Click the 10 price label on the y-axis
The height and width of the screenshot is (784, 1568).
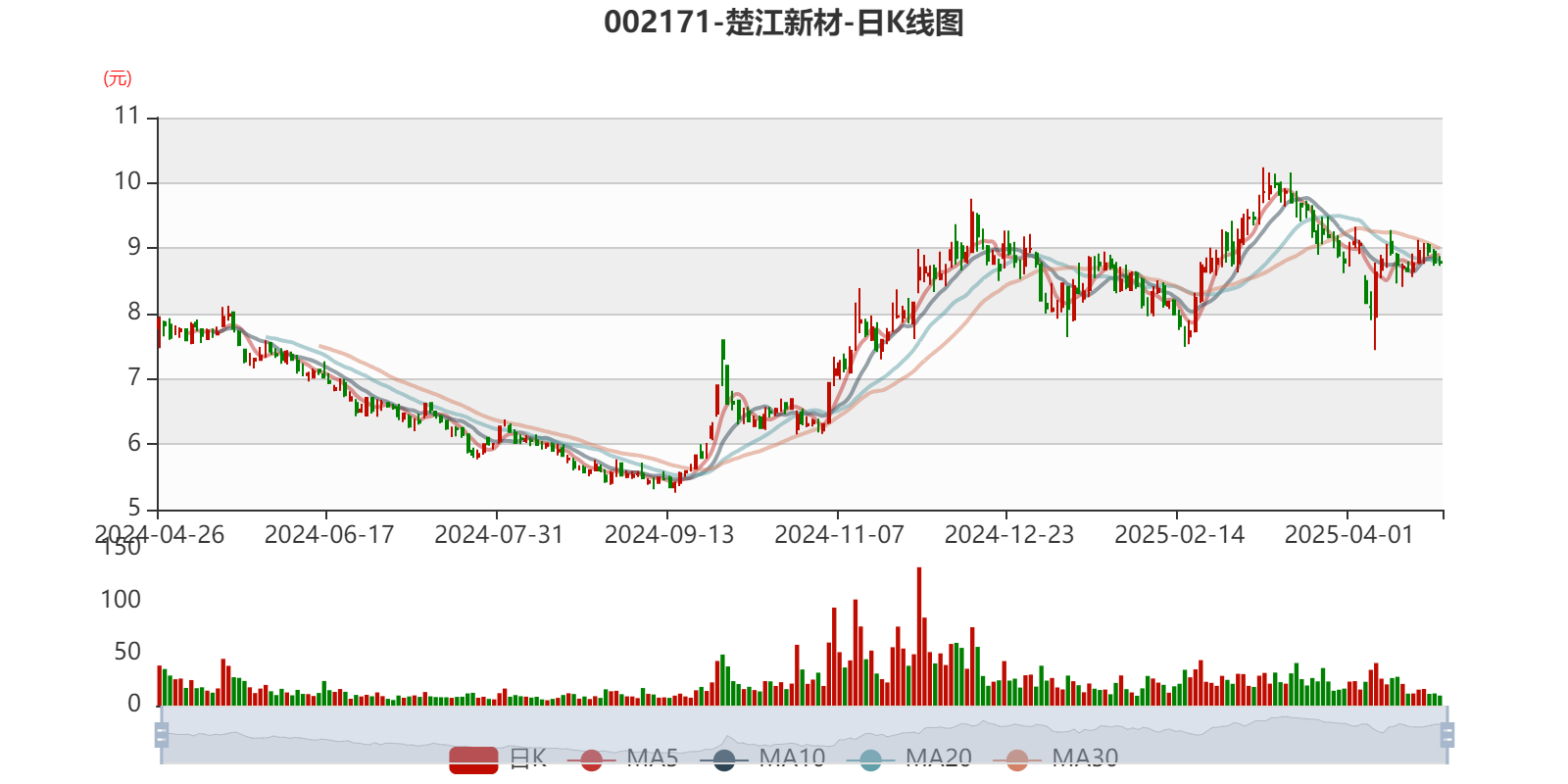[128, 181]
